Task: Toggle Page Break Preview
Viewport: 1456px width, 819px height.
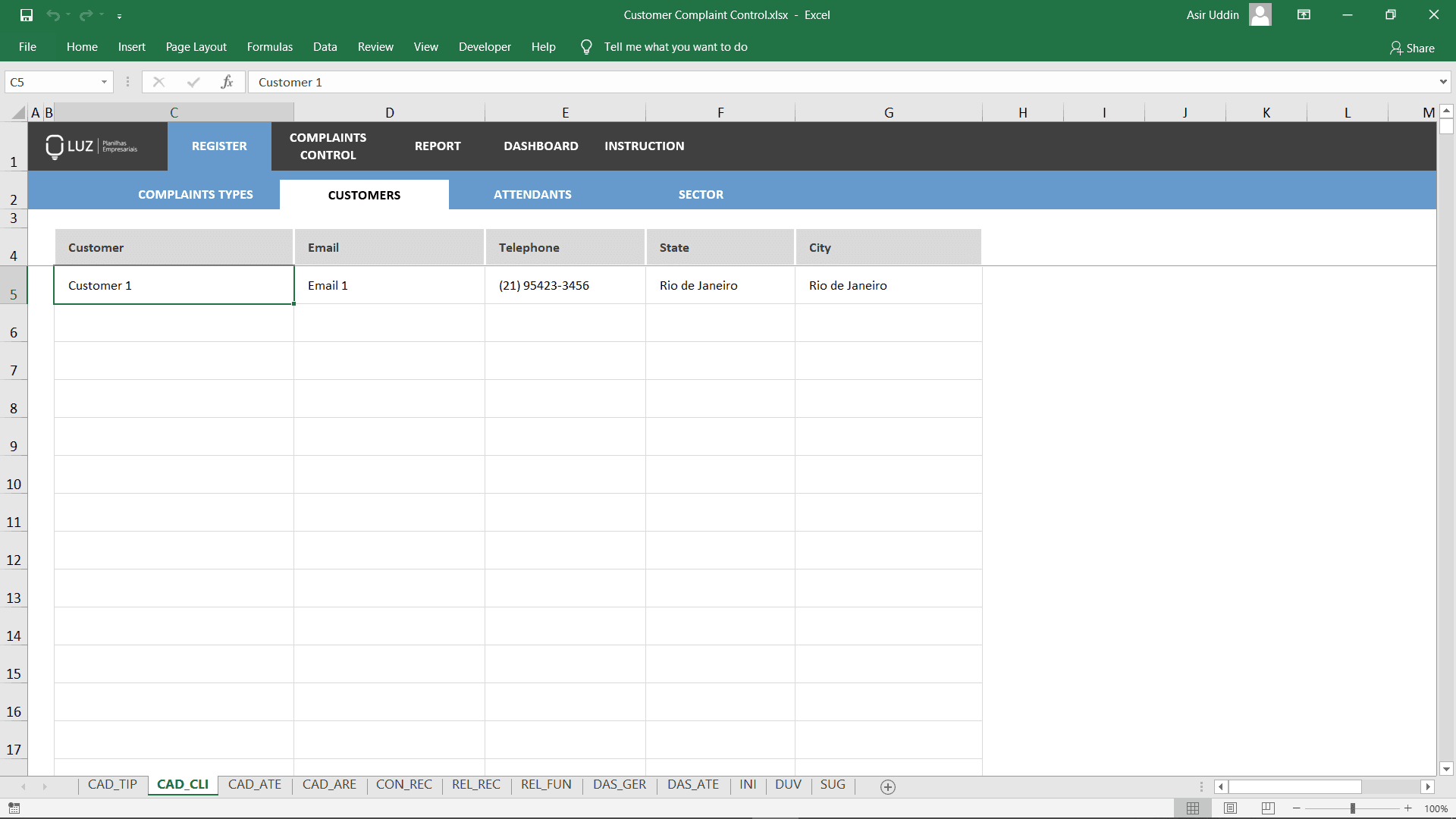Action: point(1268,808)
